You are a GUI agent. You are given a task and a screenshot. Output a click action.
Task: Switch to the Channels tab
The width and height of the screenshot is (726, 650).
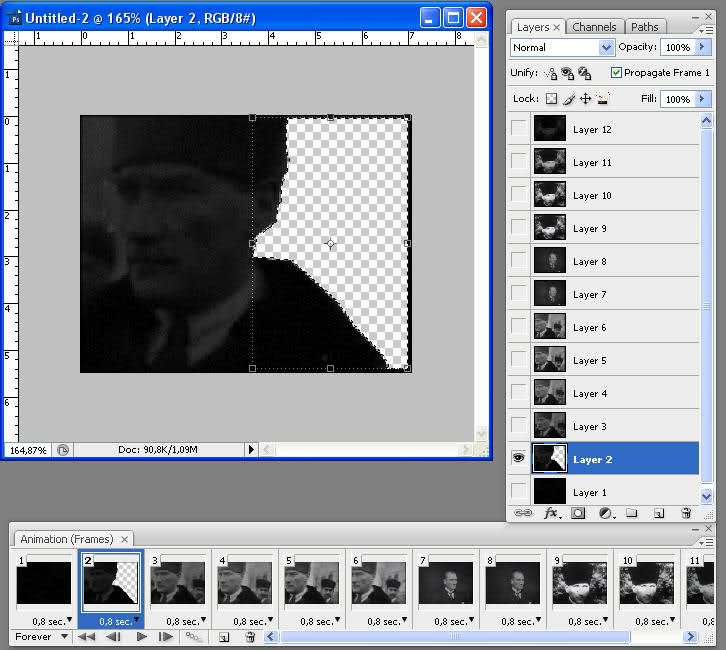(x=596, y=27)
